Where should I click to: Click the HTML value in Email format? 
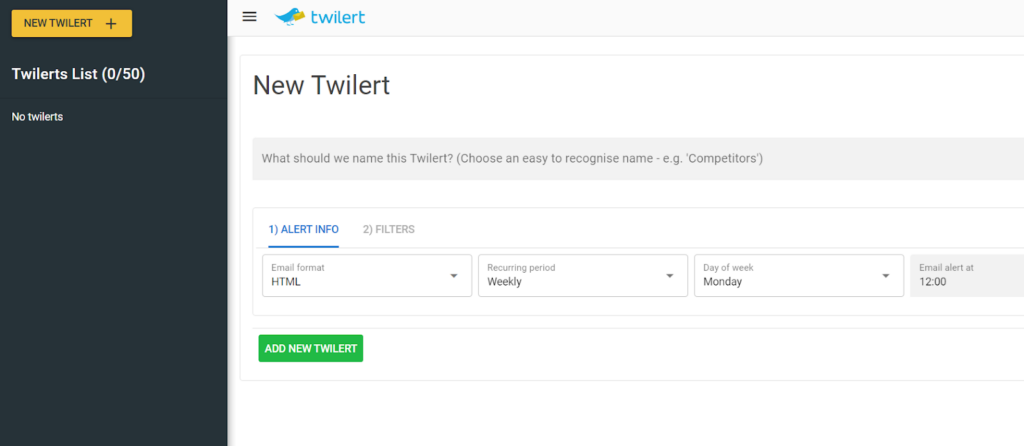point(286,282)
